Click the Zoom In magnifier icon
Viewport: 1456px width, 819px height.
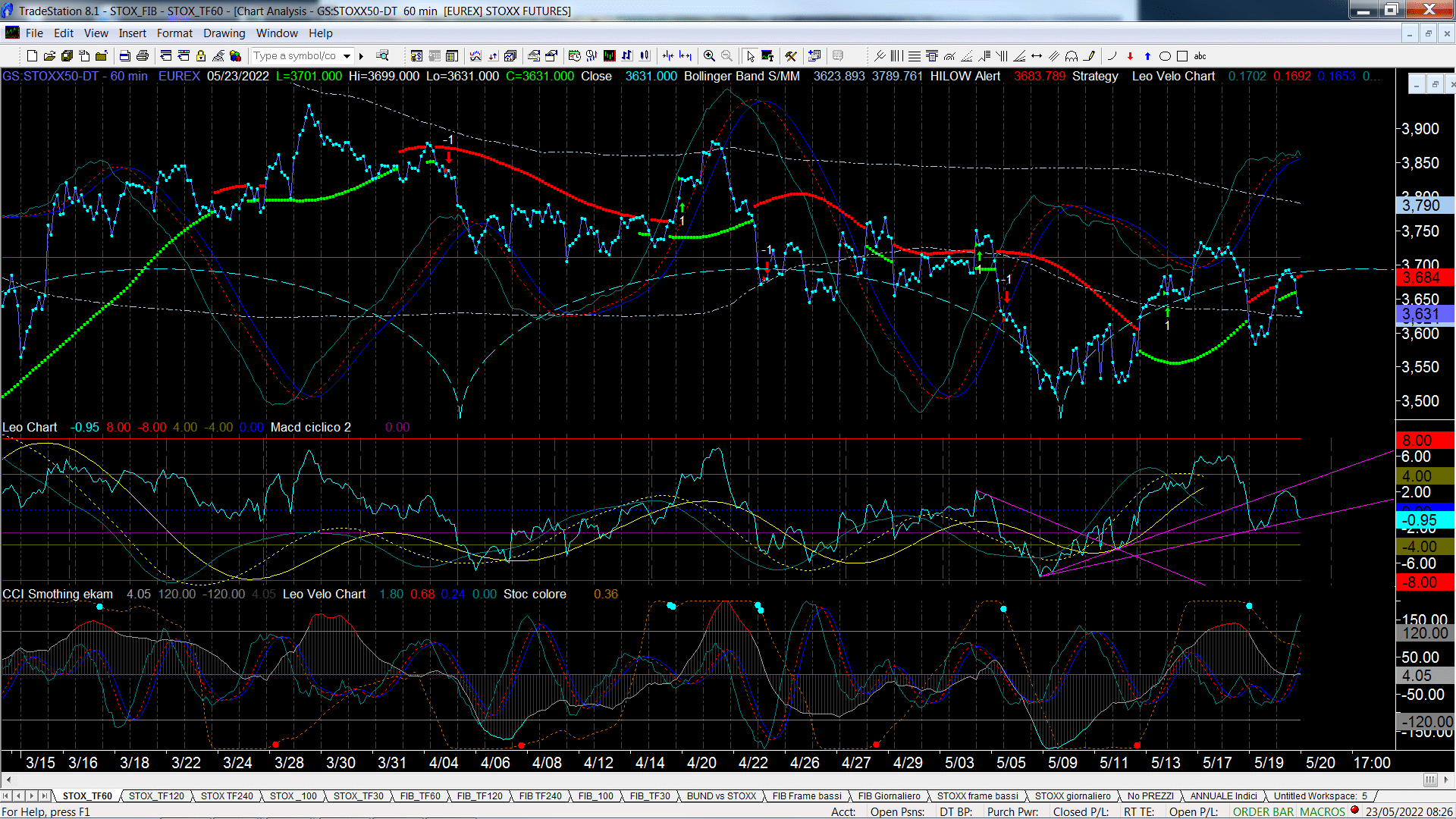pos(709,56)
